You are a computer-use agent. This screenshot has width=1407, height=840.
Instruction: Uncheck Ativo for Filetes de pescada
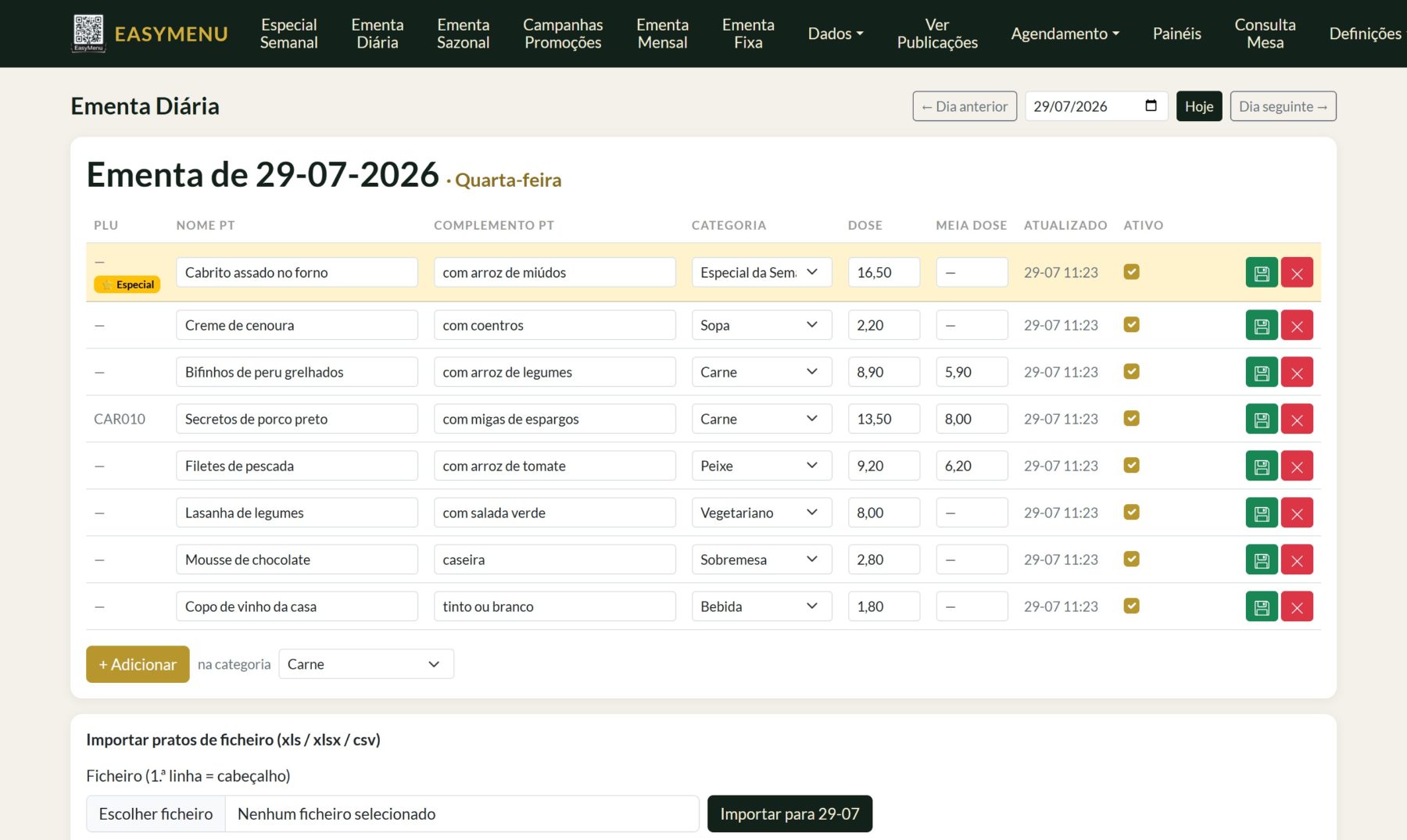[1131, 465]
